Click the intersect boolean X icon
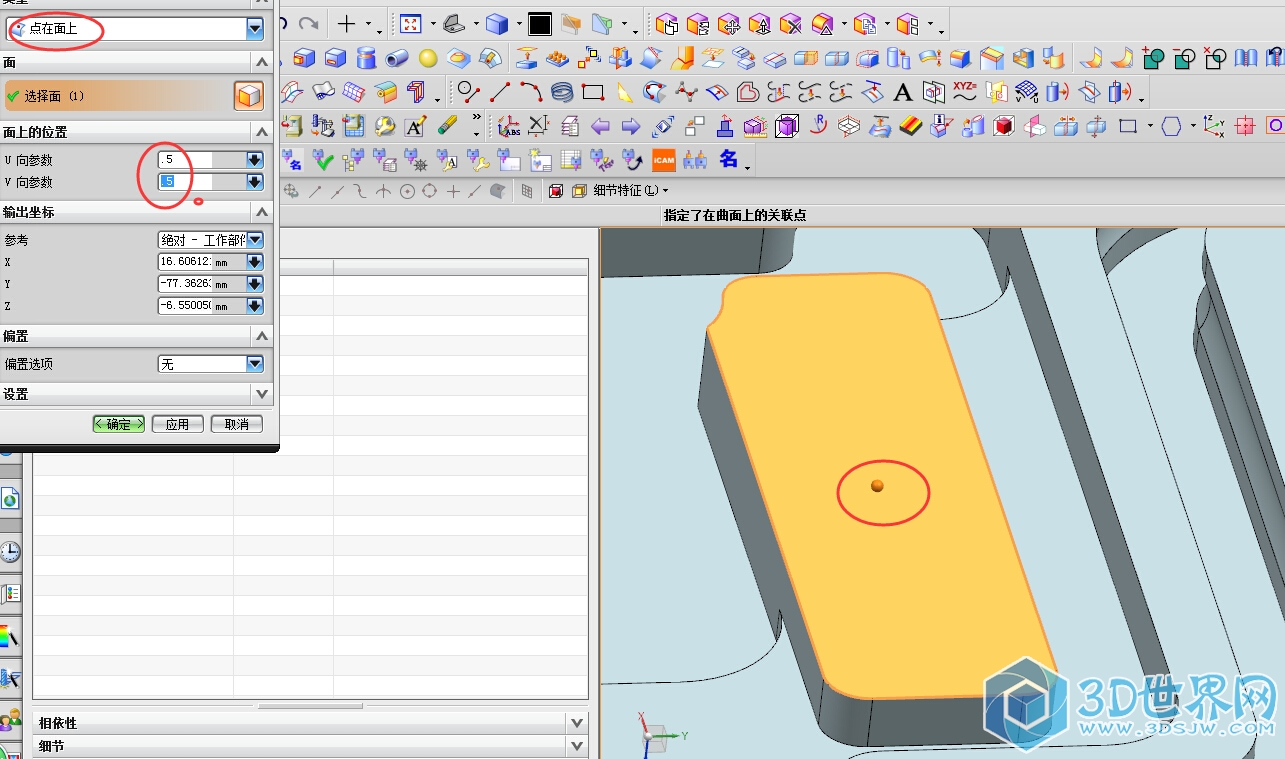Viewport: 1285px width, 759px height. pos(1214,58)
